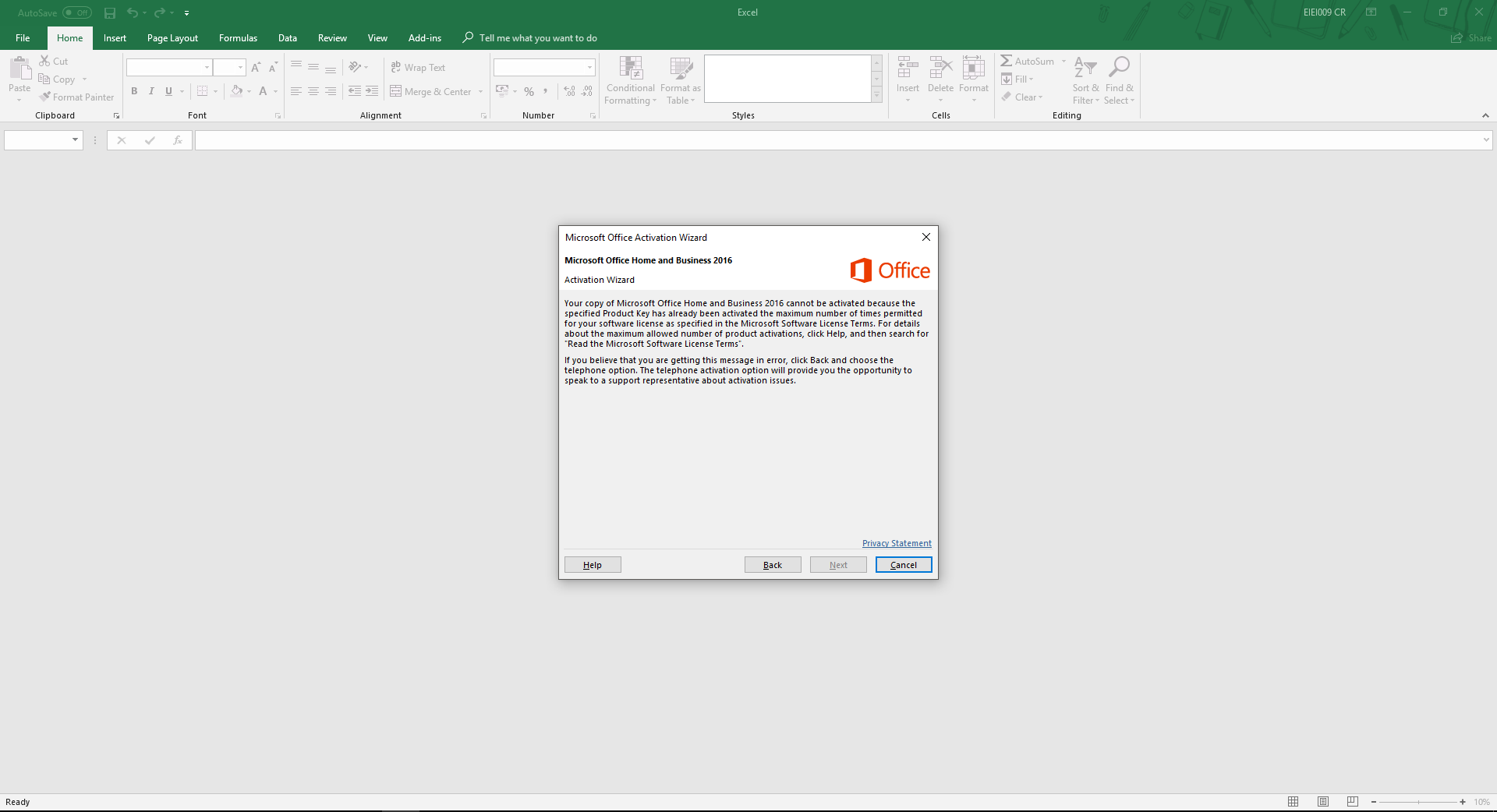Click the Copy icon
The width and height of the screenshot is (1497, 812).
click(x=44, y=79)
